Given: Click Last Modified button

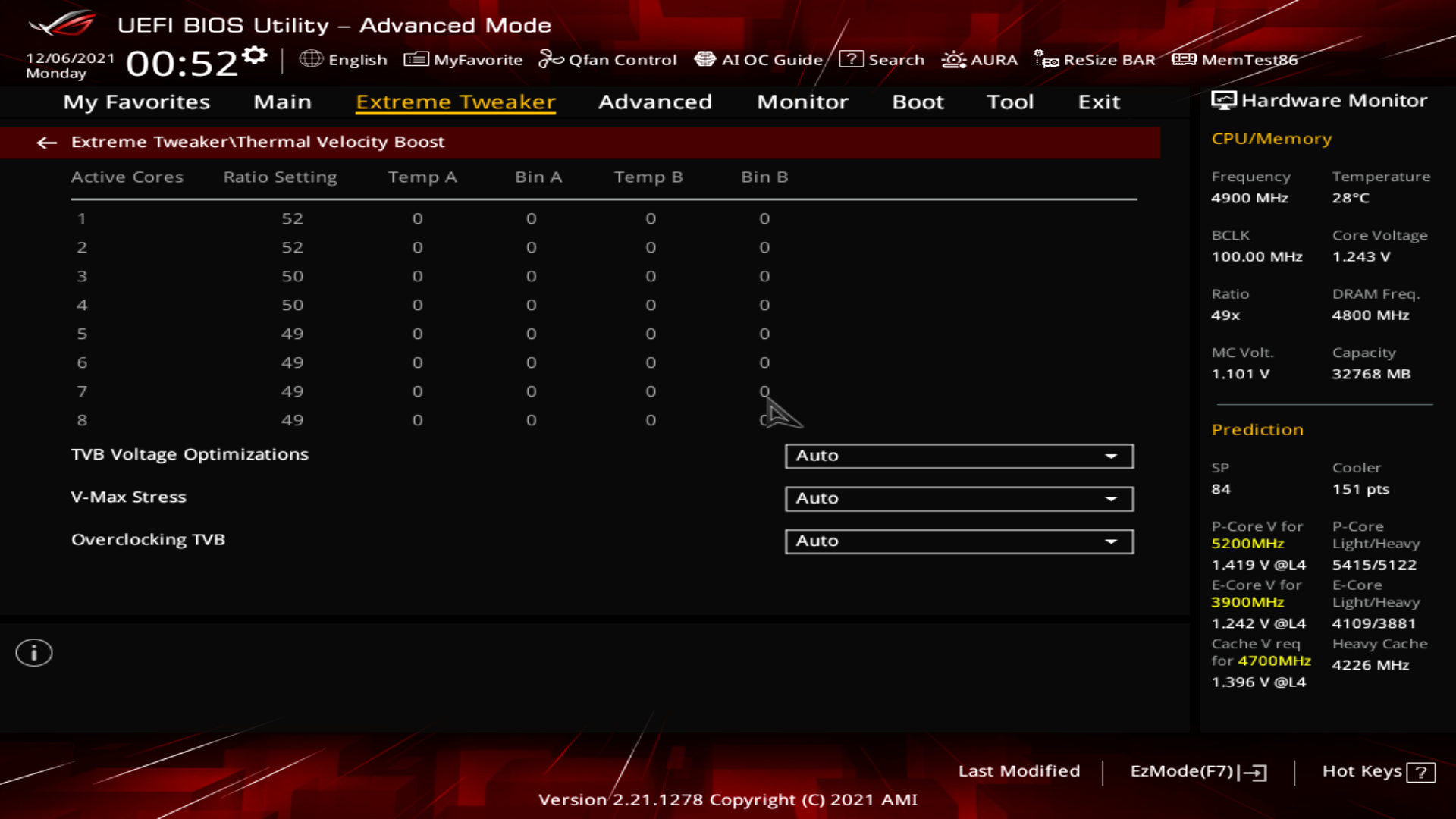Looking at the screenshot, I should (1019, 771).
